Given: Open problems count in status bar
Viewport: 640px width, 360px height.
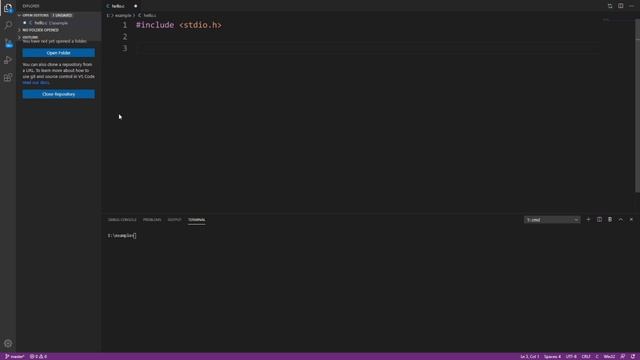Looking at the screenshot, I should [x=38, y=356].
